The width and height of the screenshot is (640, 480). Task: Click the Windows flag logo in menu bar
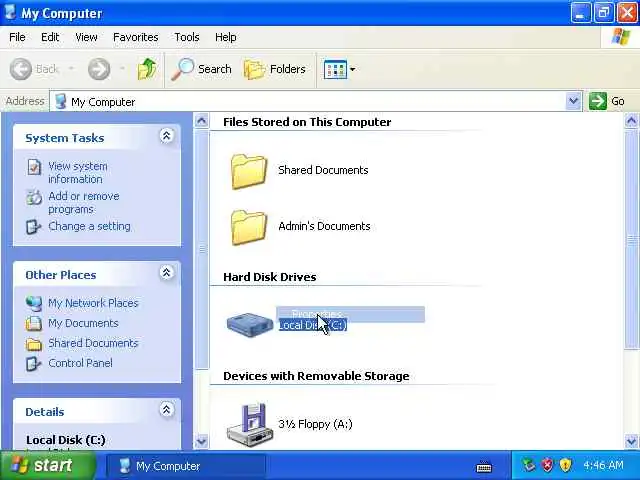(x=620, y=36)
